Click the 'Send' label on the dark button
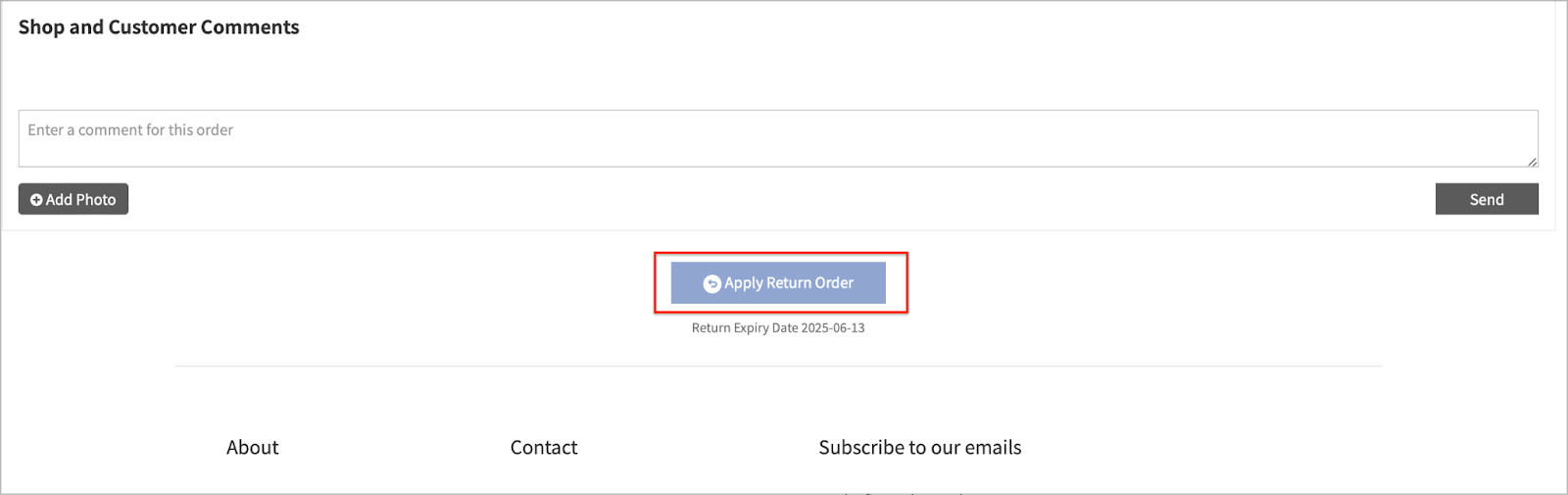 point(1487,199)
